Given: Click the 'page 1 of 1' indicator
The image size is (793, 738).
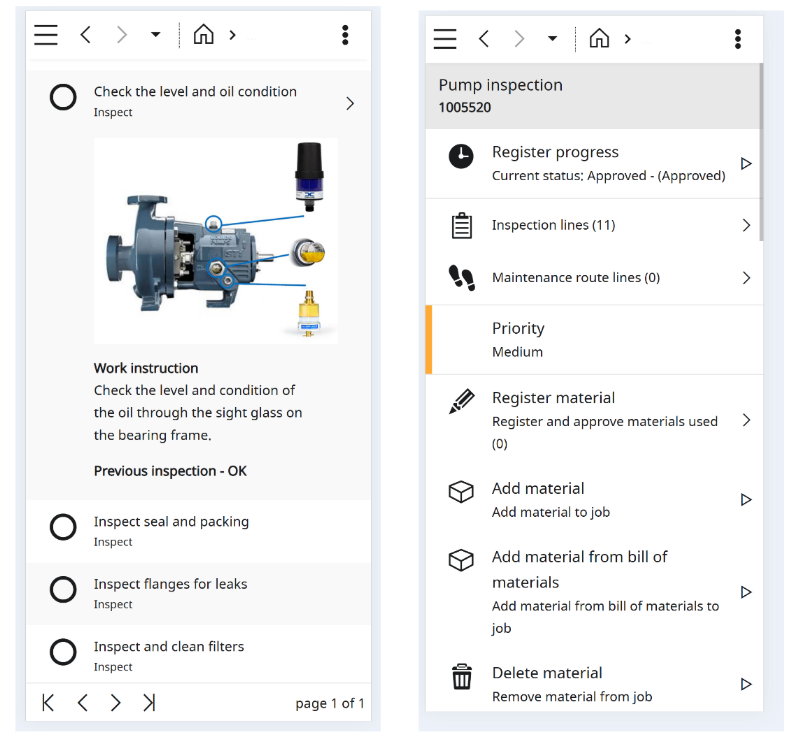Looking at the screenshot, I should (x=330, y=703).
